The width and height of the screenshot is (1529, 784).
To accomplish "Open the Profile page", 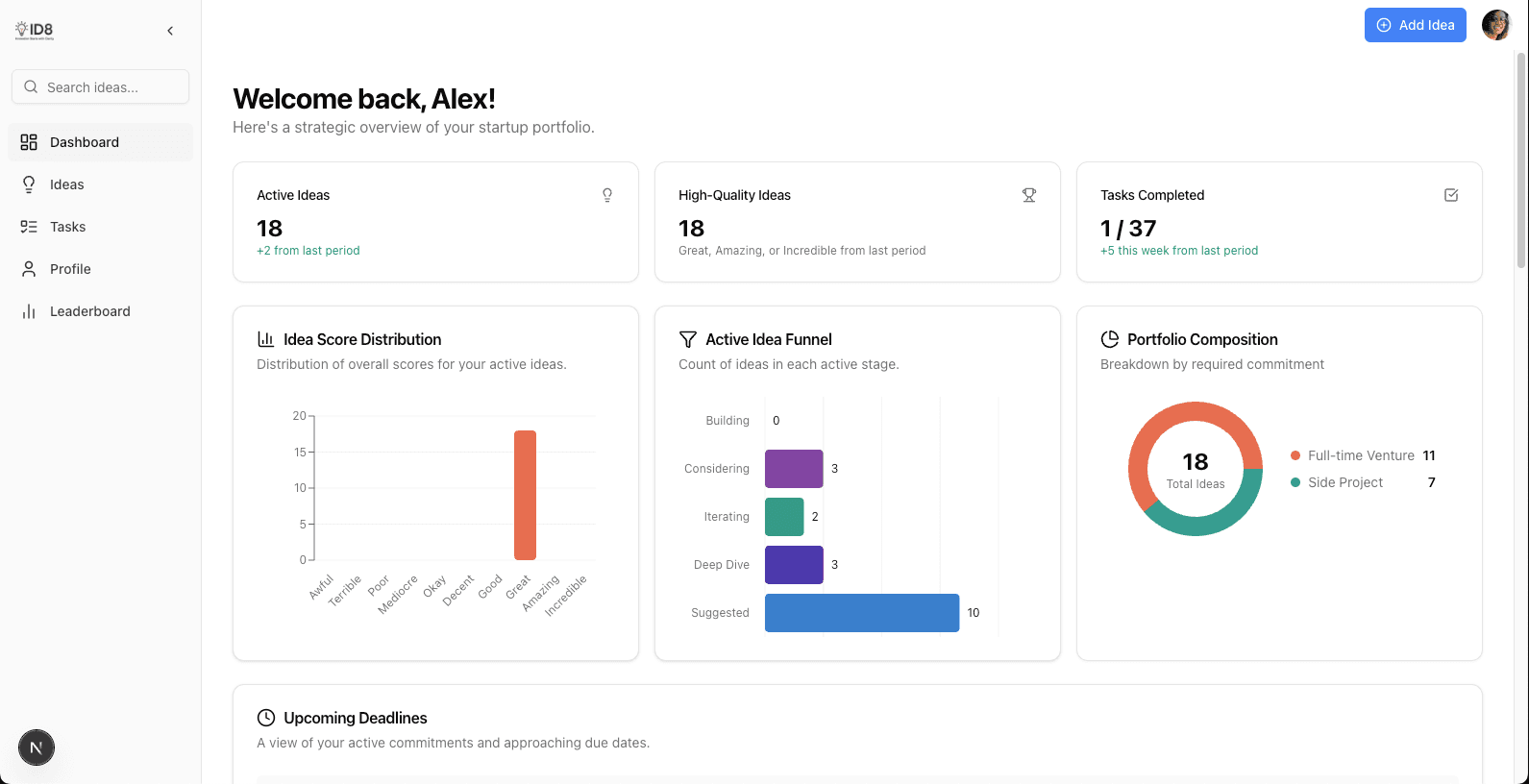I will click(x=70, y=269).
